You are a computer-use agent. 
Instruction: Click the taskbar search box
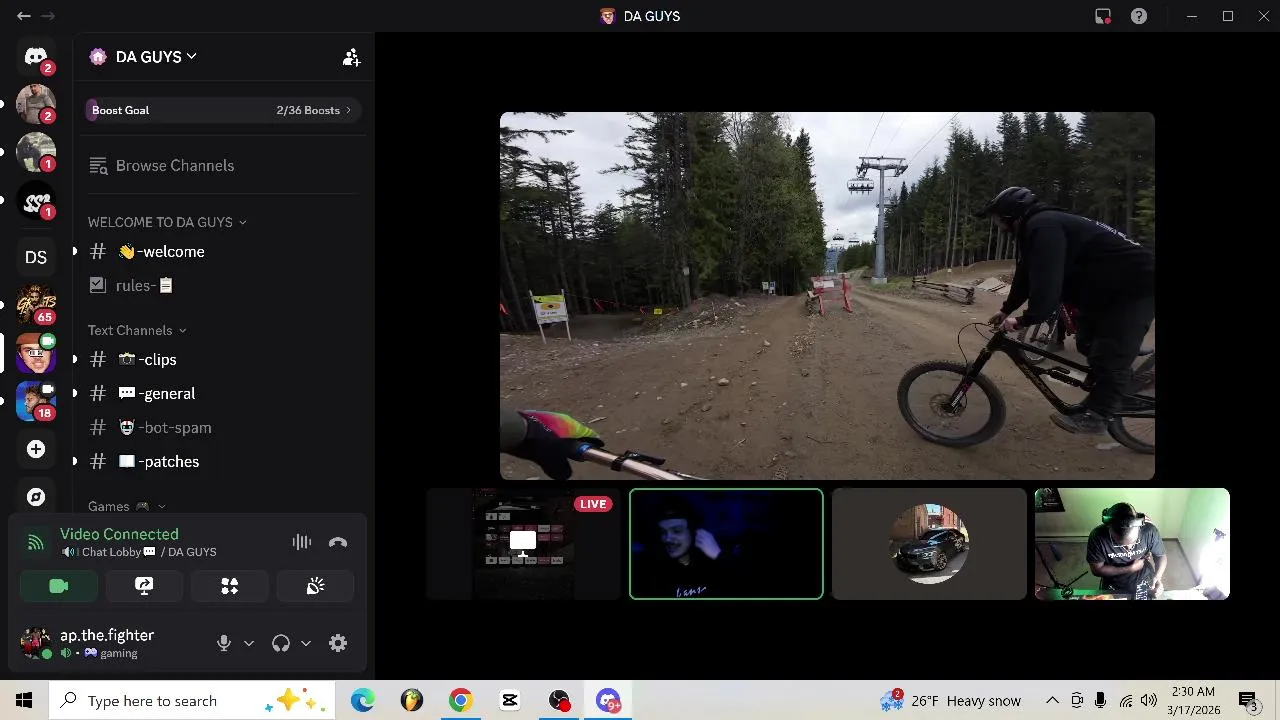click(x=191, y=700)
